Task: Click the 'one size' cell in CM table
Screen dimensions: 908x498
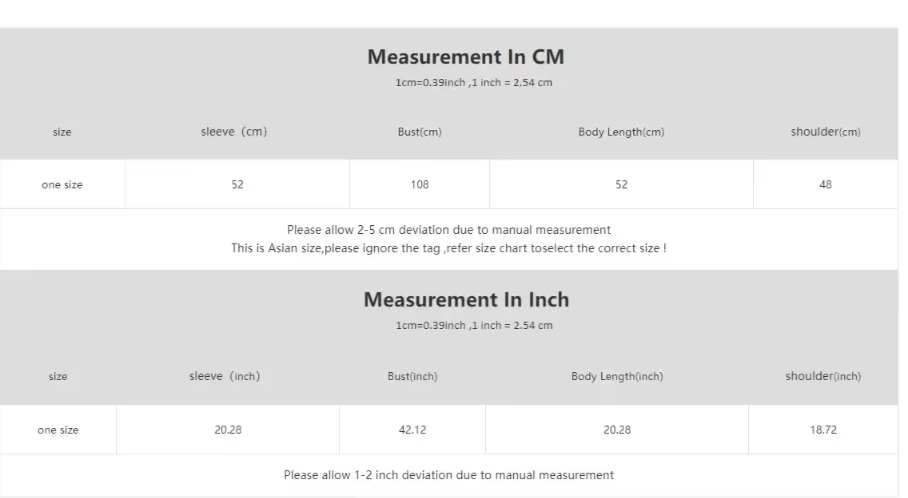Action: click(62, 184)
